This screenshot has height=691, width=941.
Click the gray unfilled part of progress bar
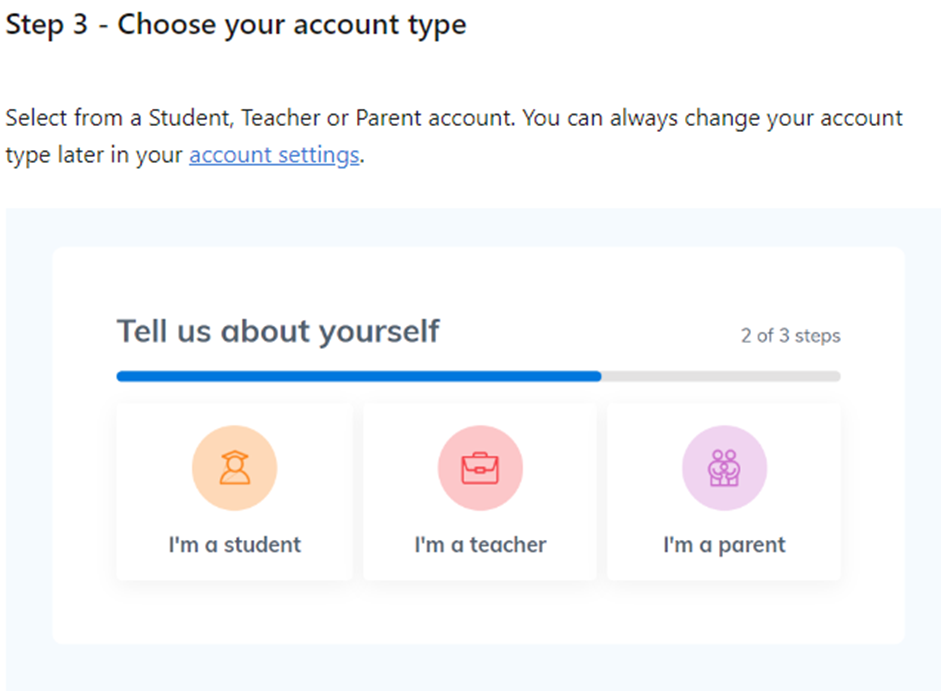(720, 377)
